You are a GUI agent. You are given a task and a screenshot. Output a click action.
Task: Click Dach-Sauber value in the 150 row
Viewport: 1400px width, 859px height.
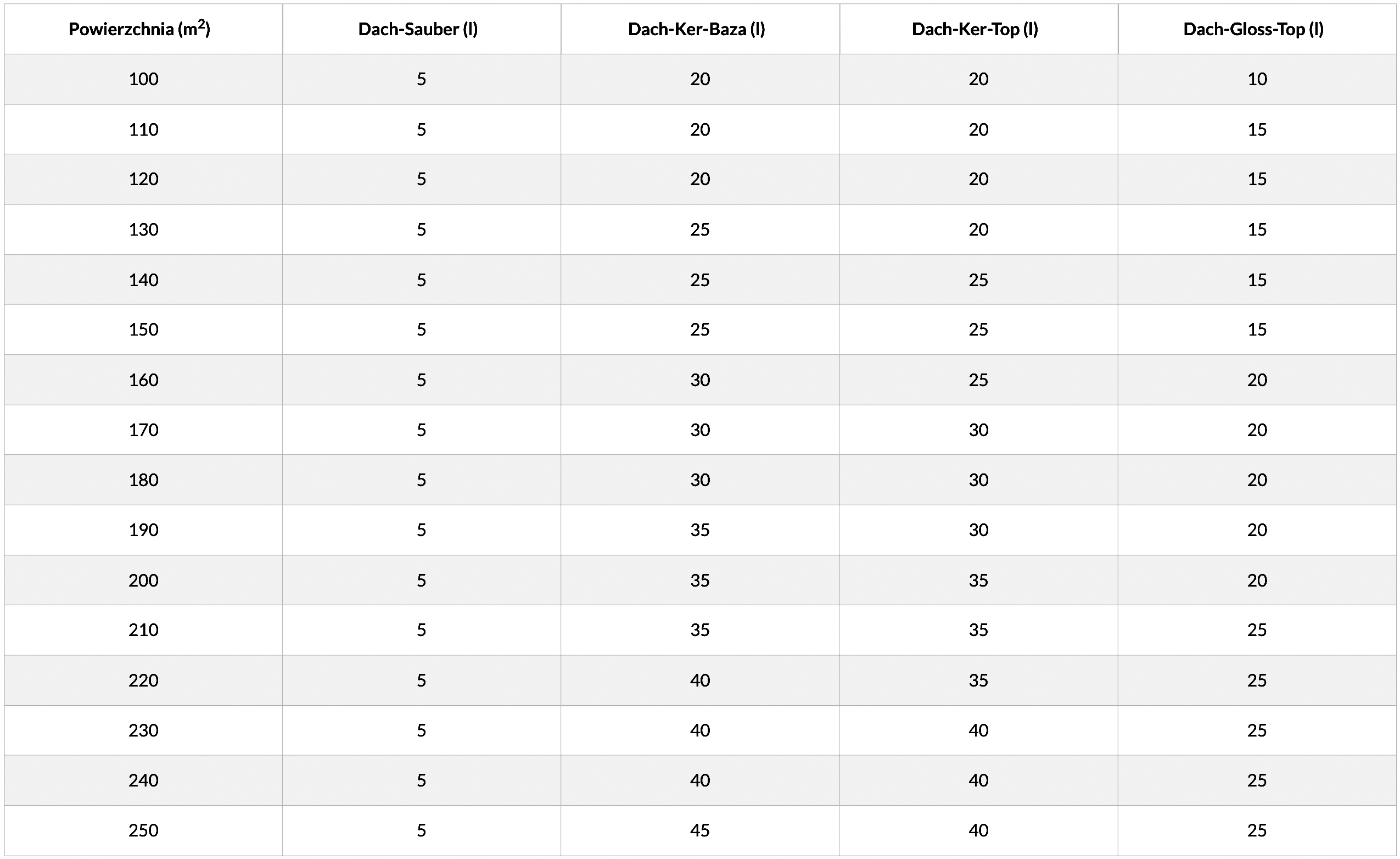pyautogui.click(x=421, y=330)
